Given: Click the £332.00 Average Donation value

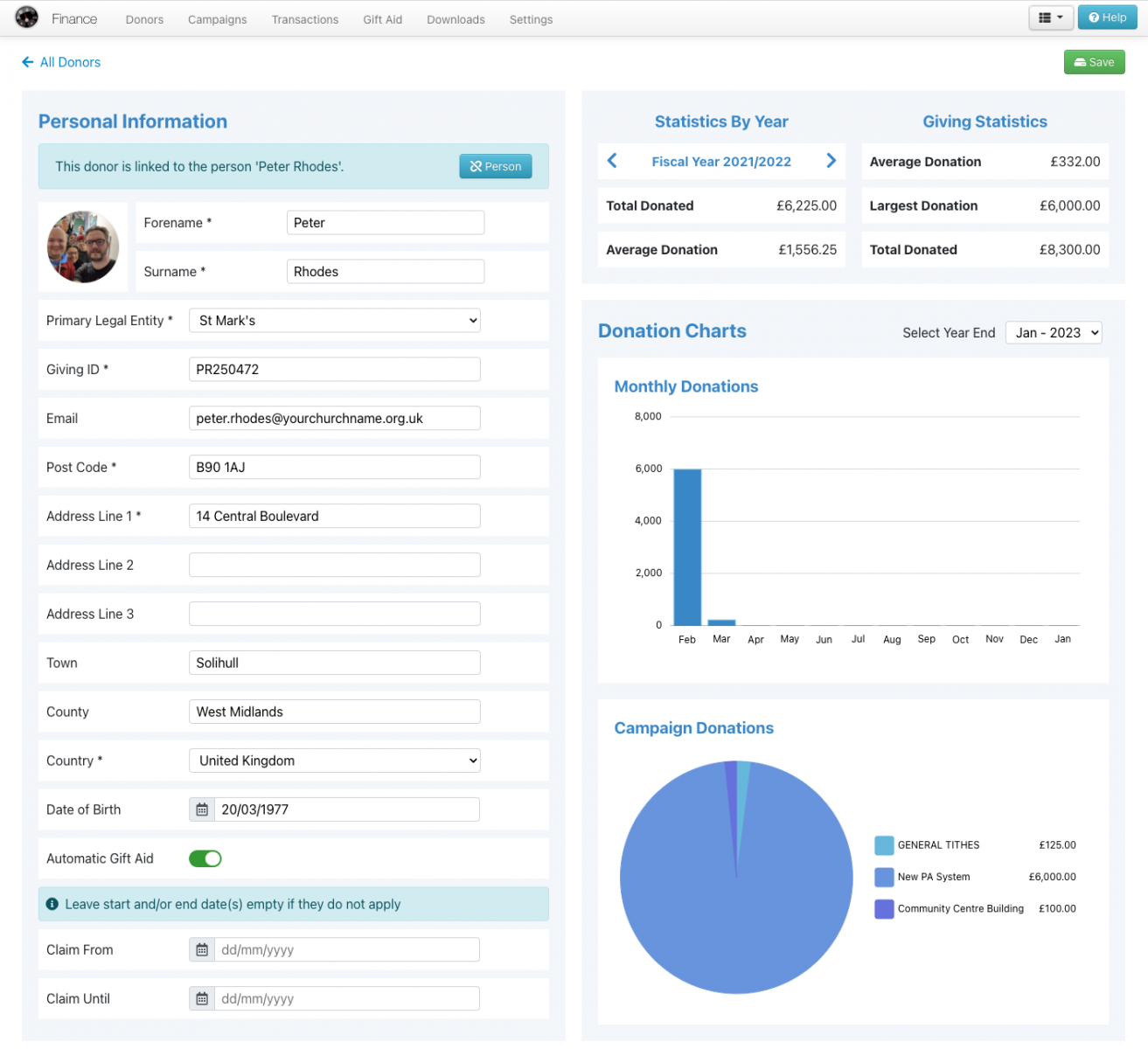Looking at the screenshot, I should 1075,162.
